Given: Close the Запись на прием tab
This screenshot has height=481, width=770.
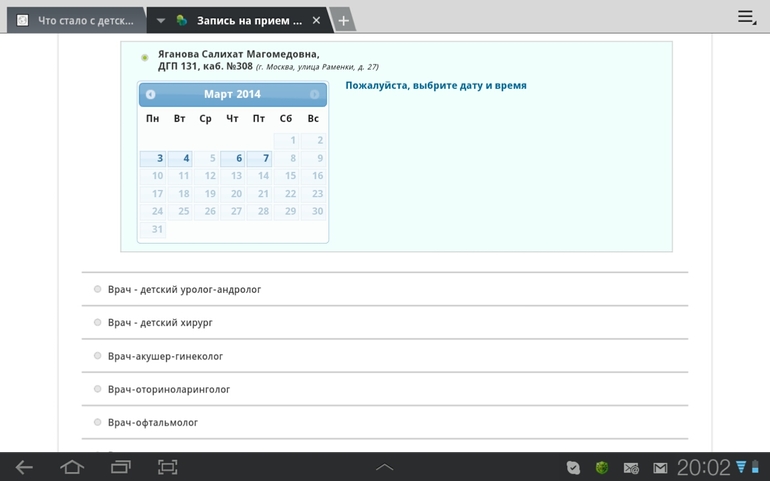Looking at the screenshot, I should pyautogui.click(x=316, y=21).
